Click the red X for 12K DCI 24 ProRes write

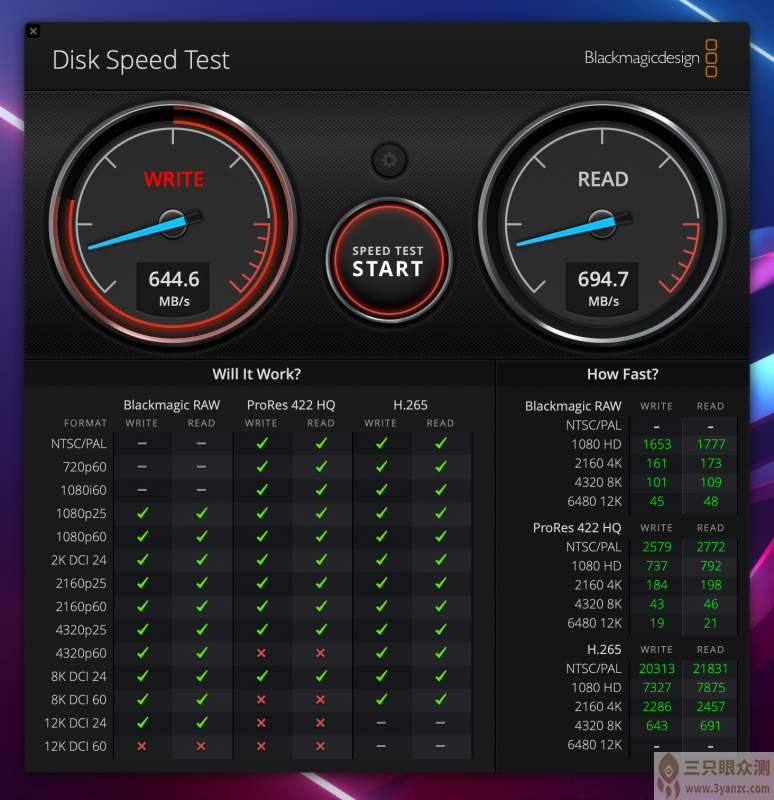click(261, 722)
